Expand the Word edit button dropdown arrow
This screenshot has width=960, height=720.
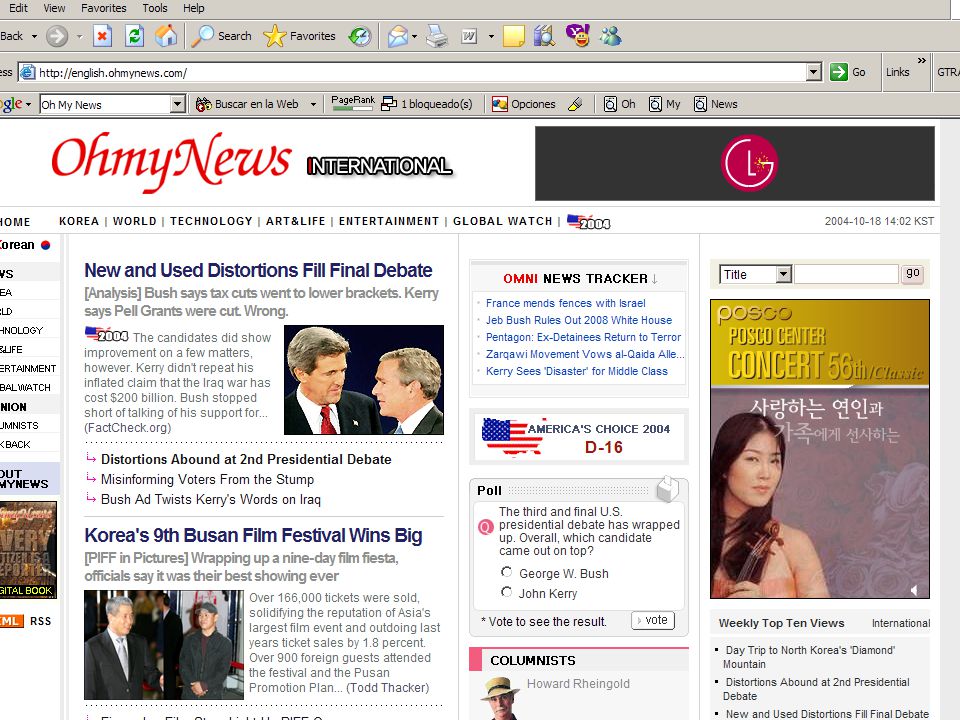point(490,36)
